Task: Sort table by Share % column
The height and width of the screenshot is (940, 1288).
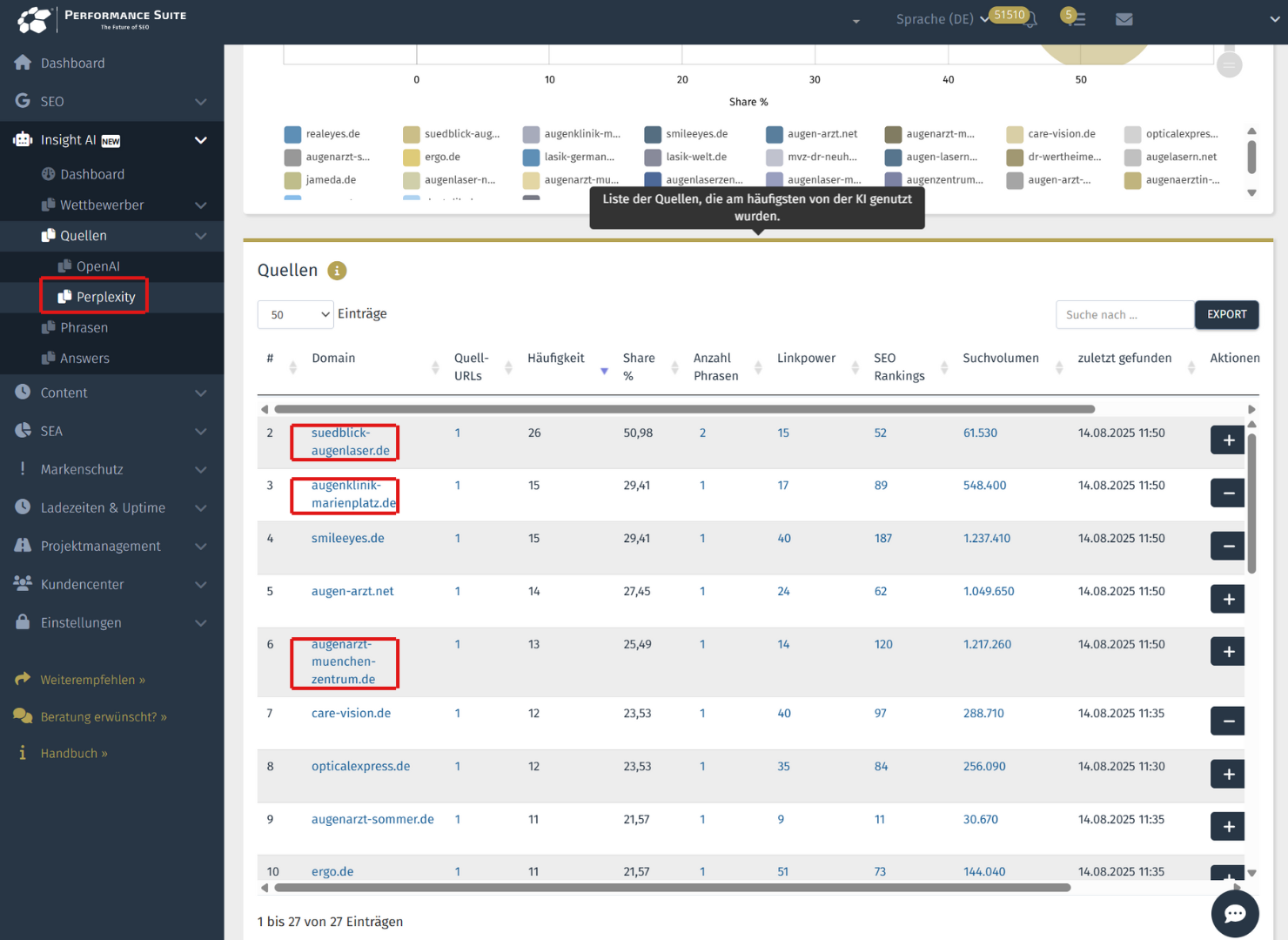Action: pos(674,367)
